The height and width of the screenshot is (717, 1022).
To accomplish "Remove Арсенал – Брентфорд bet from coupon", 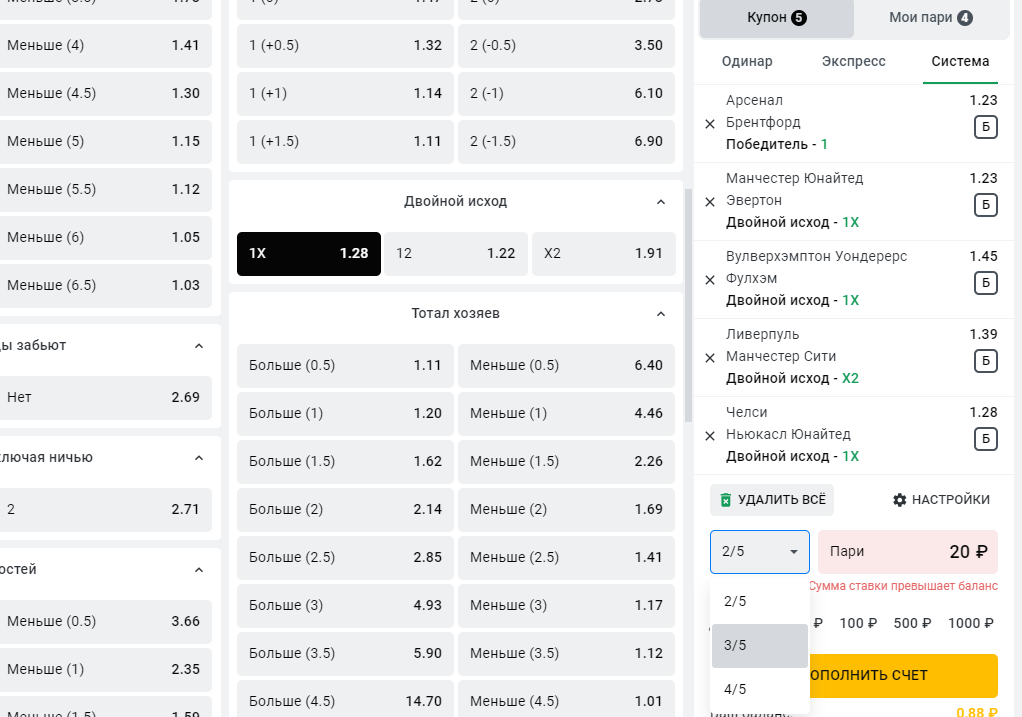I will pos(710,124).
